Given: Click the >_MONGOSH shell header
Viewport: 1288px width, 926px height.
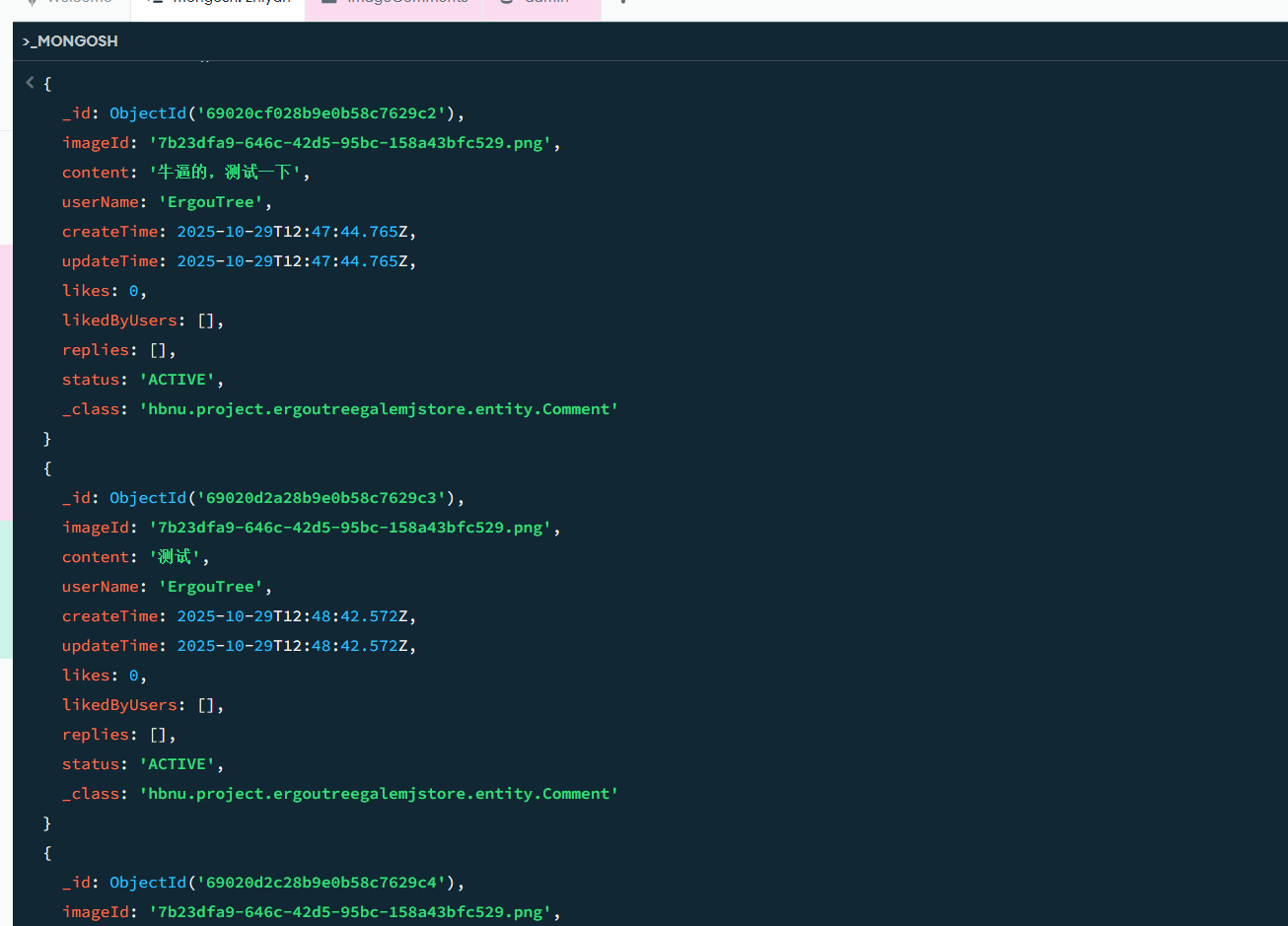Looking at the screenshot, I should [70, 41].
